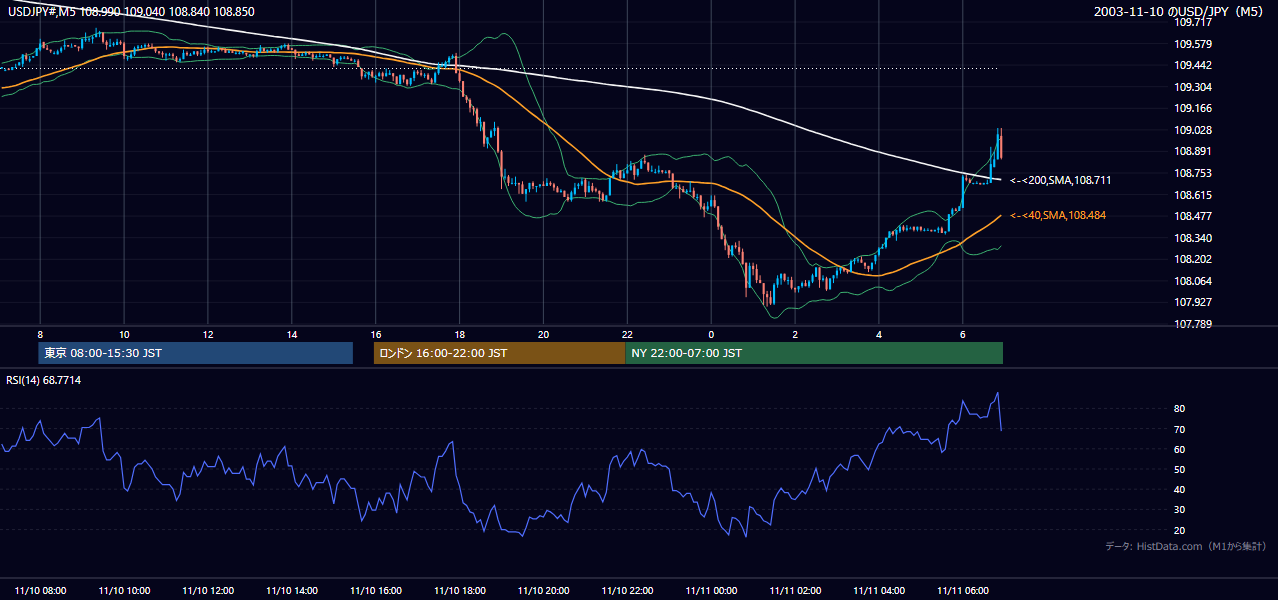The image size is (1278, 600).
Task: Click RSI scale value 30
Action: point(1180,510)
